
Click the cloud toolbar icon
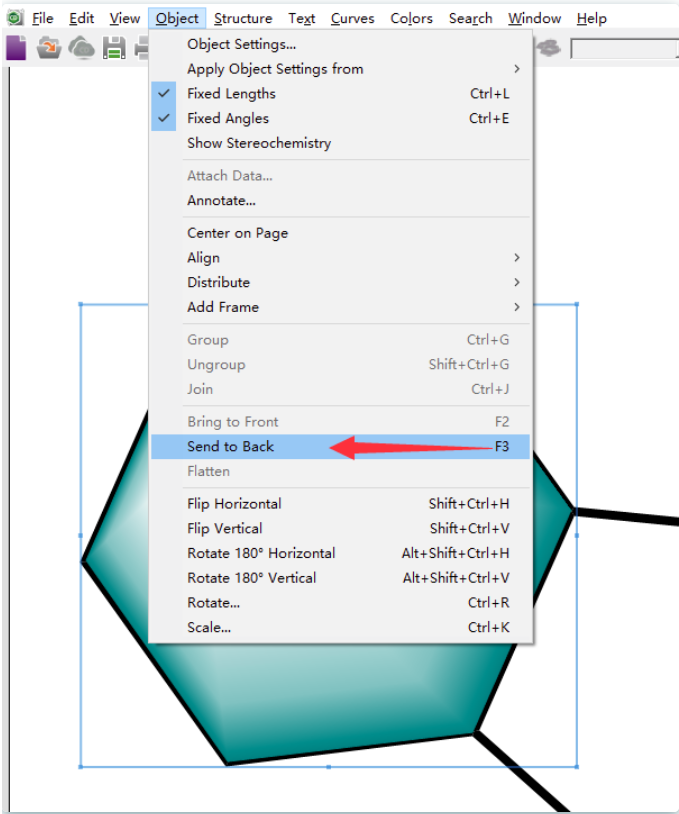pos(82,48)
